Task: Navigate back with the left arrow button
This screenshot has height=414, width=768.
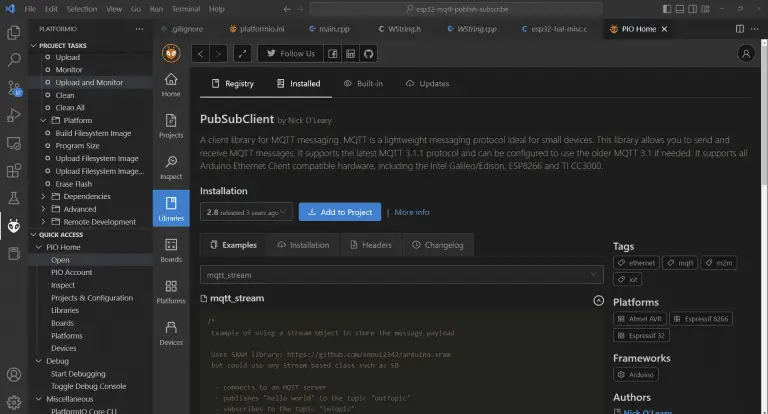Action: pos(200,53)
